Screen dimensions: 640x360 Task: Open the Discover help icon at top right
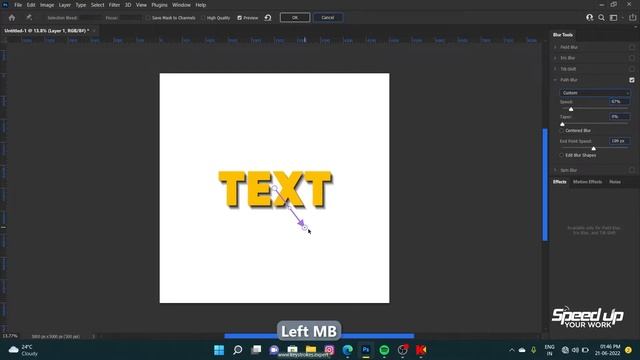(589, 18)
